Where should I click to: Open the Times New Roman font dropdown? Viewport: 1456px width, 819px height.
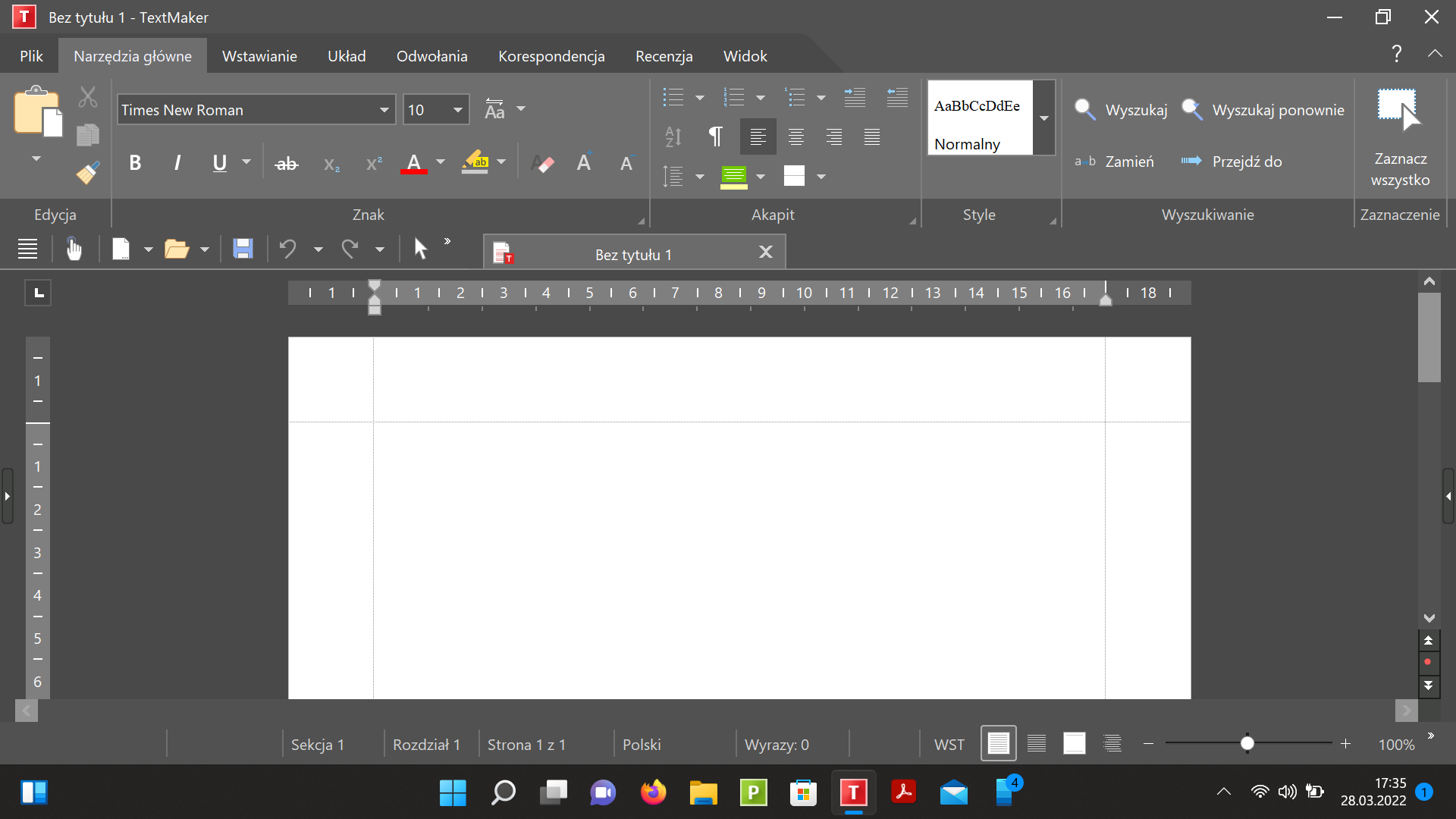pos(384,110)
